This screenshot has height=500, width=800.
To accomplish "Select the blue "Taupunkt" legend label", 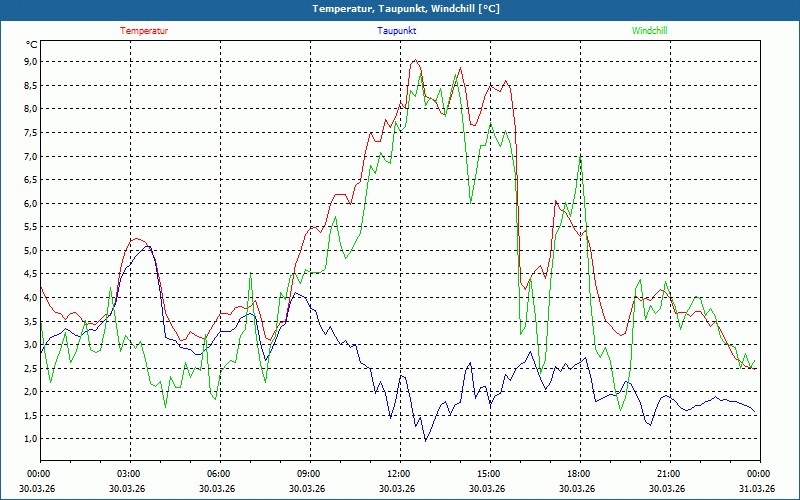I will tap(397, 31).
